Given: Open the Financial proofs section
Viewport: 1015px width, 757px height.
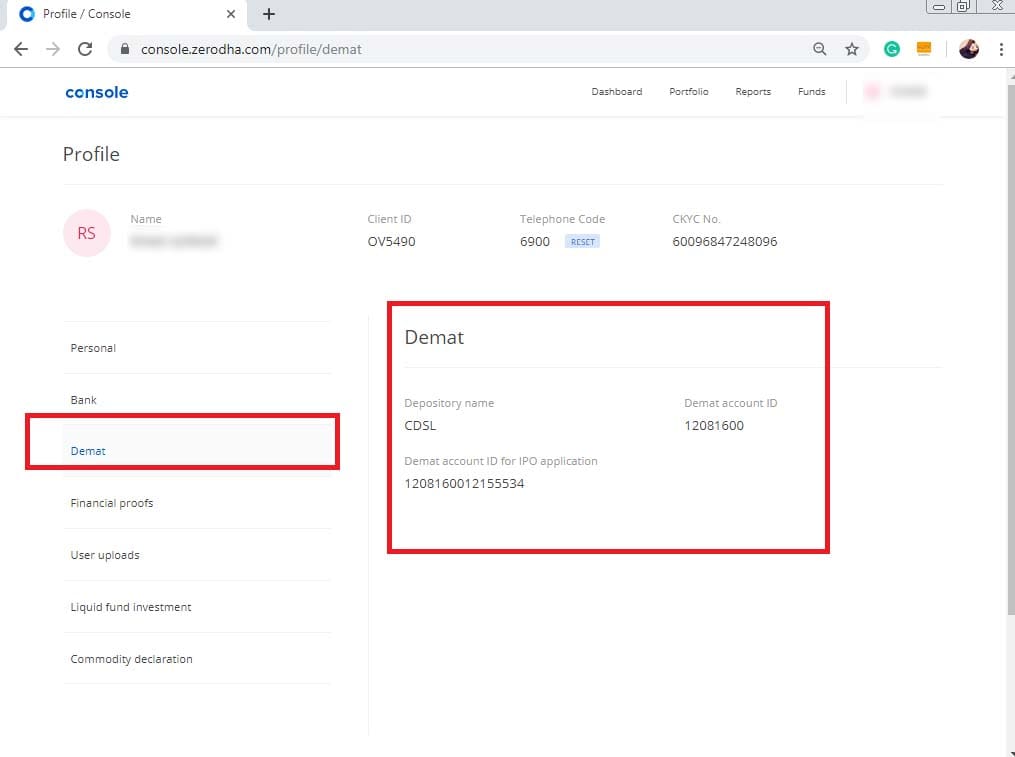Looking at the screenshot, I should pyautogui.click(x=197, y=503).
